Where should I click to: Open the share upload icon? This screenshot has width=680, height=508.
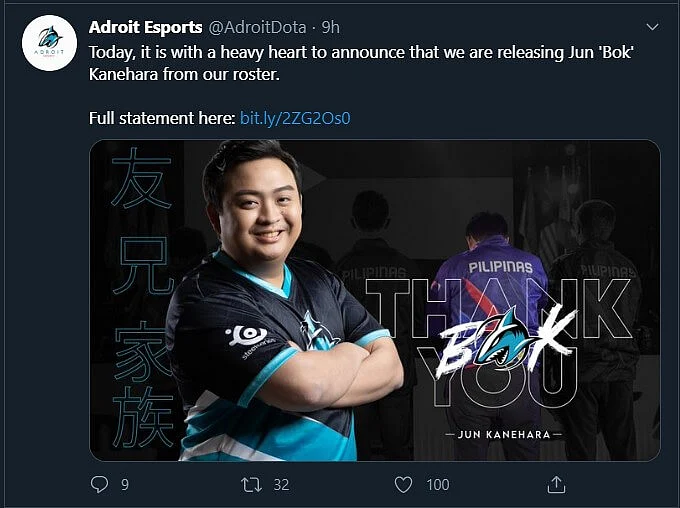point(556,484)
